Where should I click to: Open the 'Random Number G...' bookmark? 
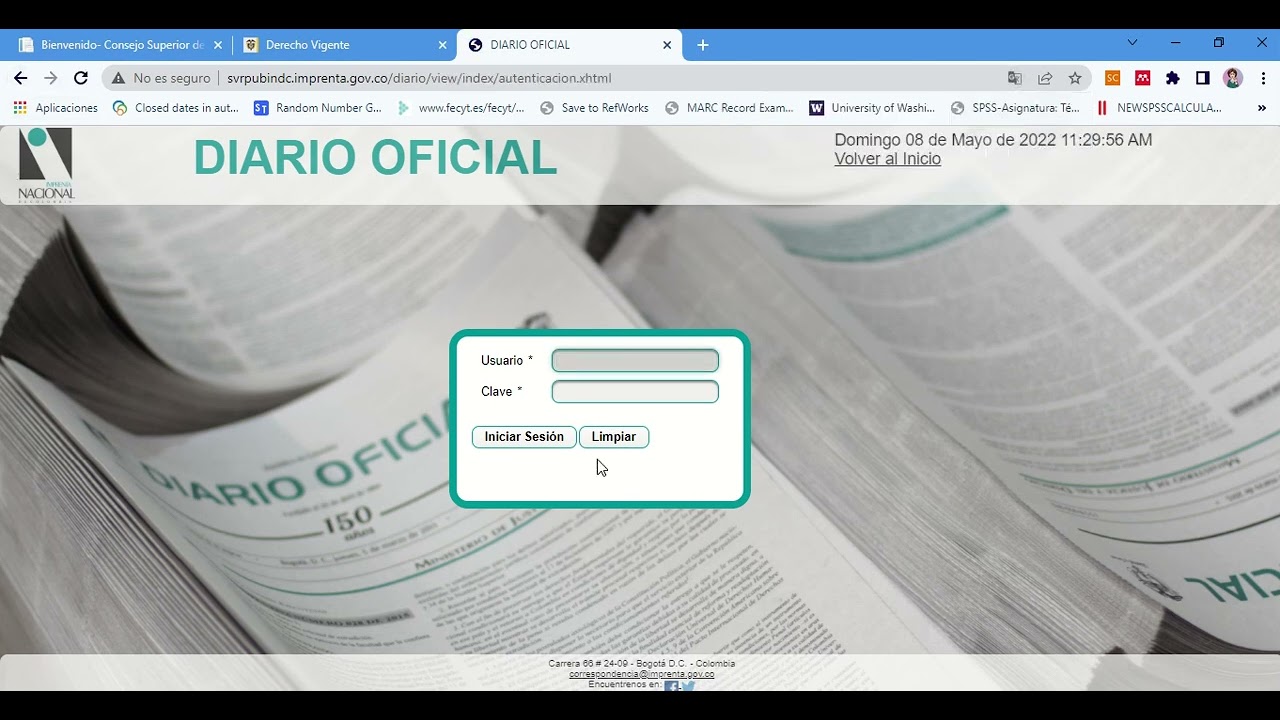tap(318, 108)
